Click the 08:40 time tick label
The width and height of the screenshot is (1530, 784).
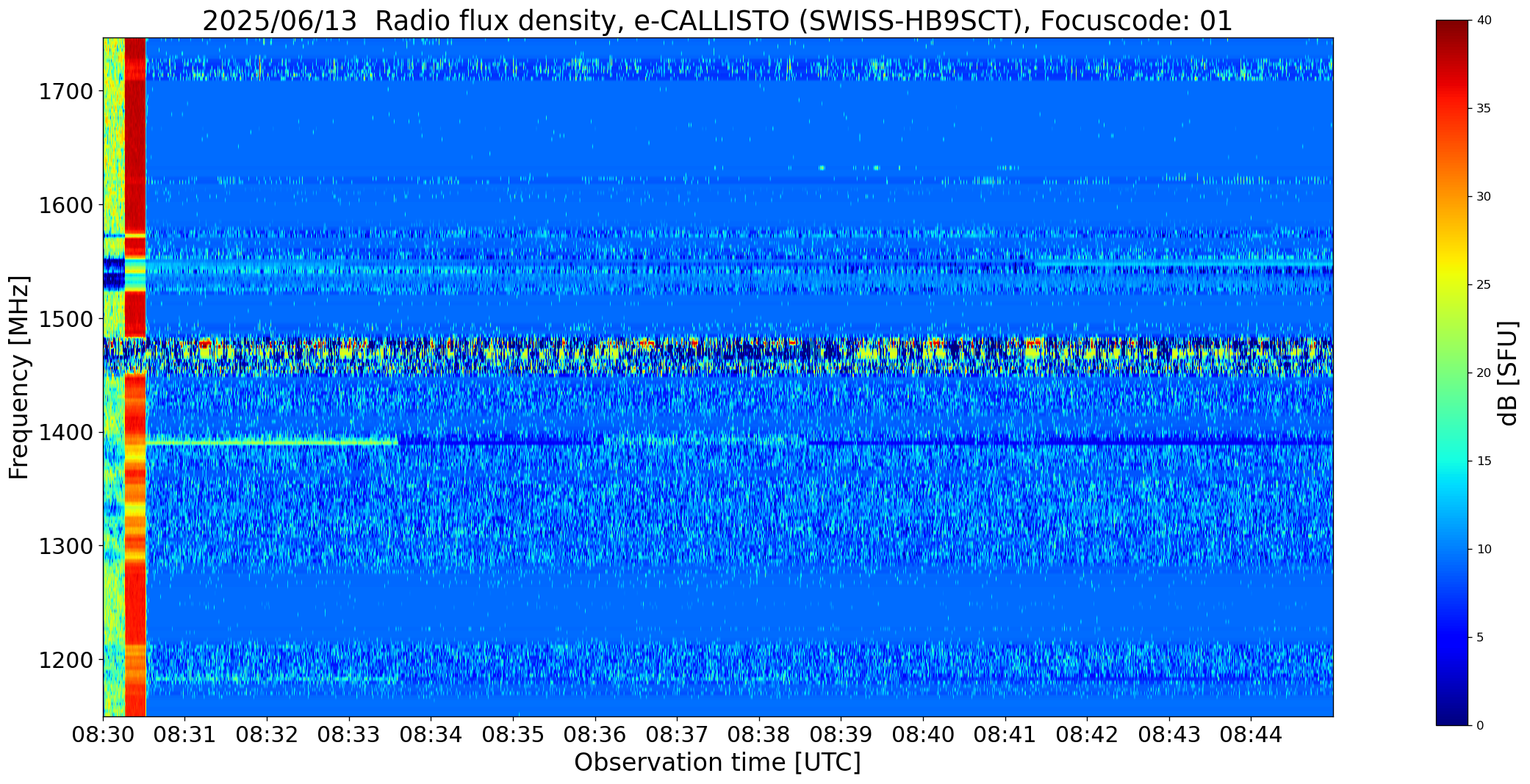click(923, 735)
